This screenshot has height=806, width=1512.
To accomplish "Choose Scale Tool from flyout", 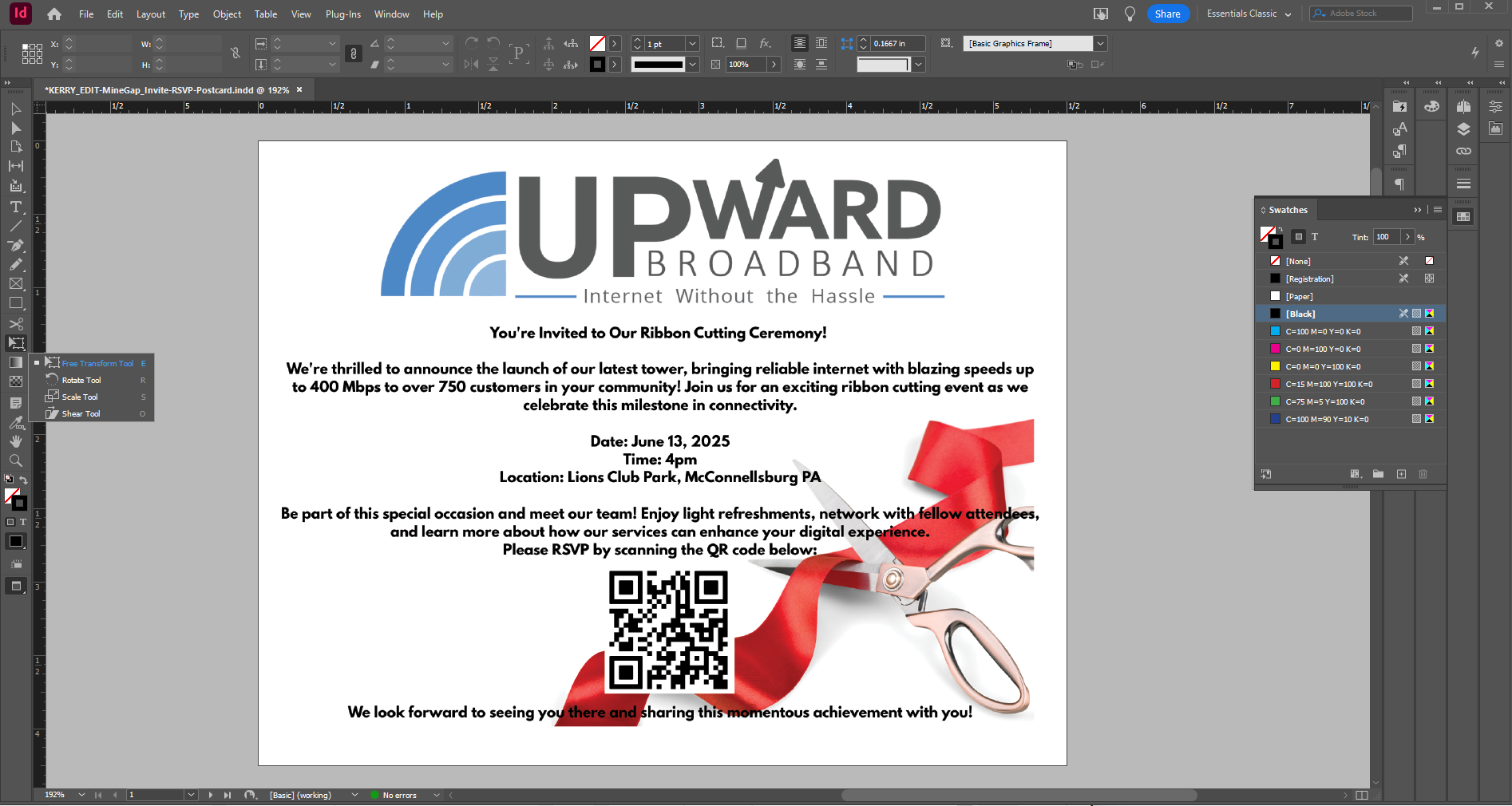I will [92, 397].
